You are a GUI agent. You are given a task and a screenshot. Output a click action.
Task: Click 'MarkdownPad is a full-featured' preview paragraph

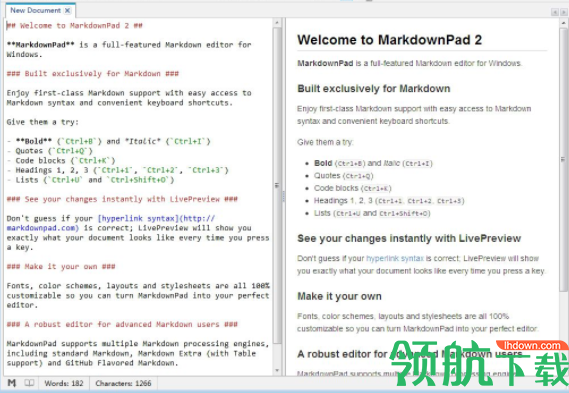tap(409, 63)
